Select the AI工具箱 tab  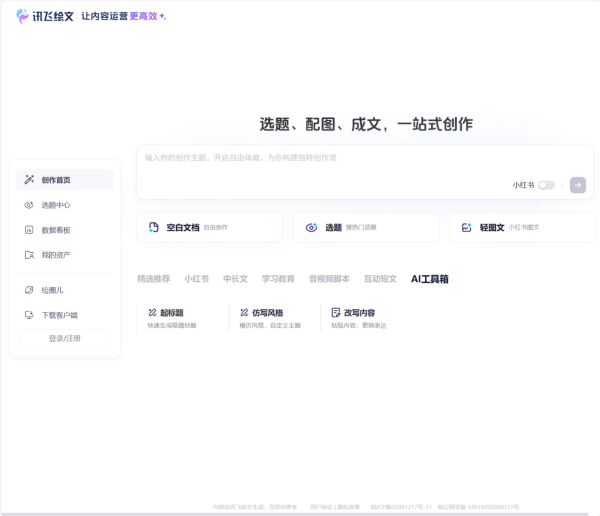pyautogui.click(x=430, y=279)
